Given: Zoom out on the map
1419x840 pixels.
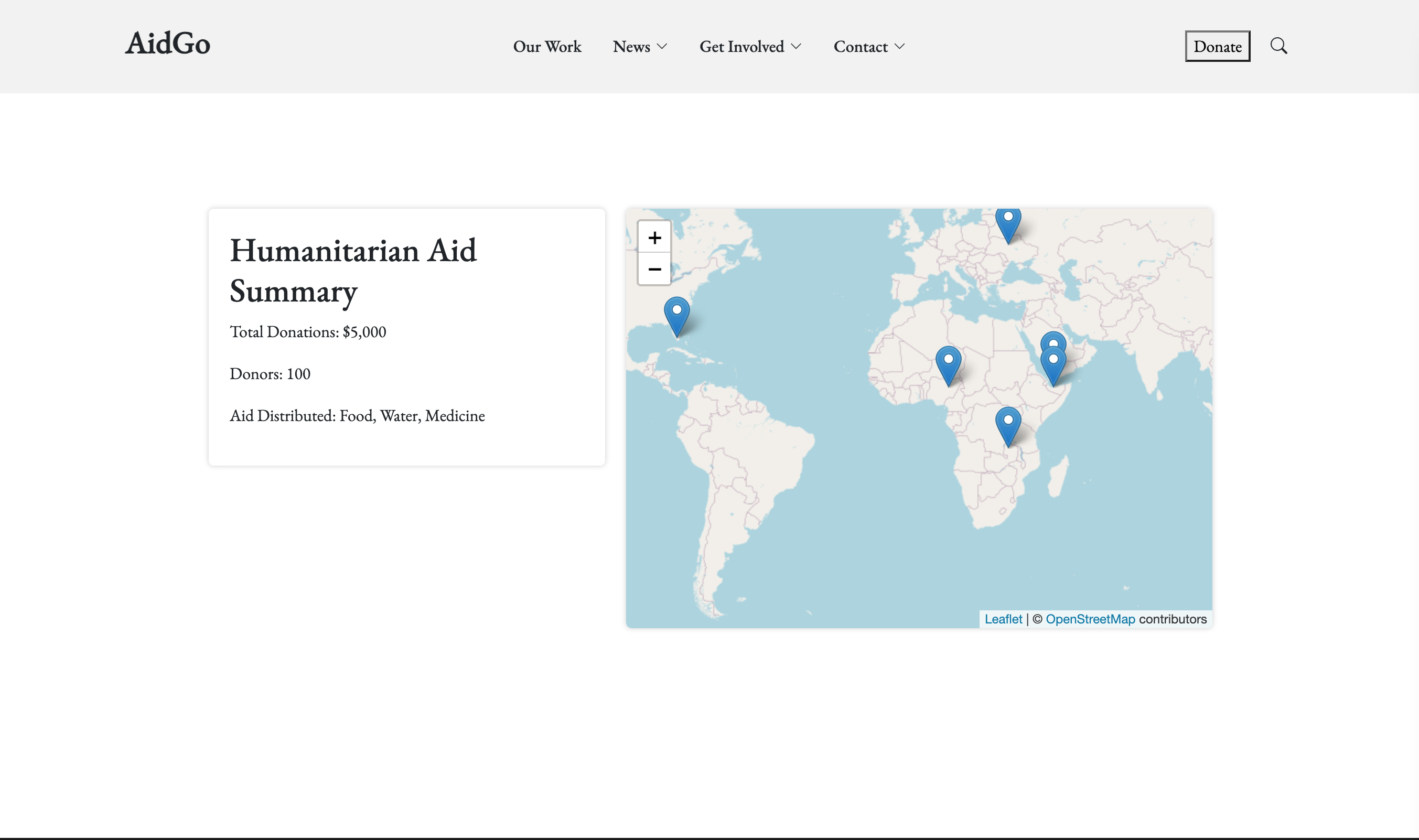Looking at the screenshot, I should click(654, 269).
